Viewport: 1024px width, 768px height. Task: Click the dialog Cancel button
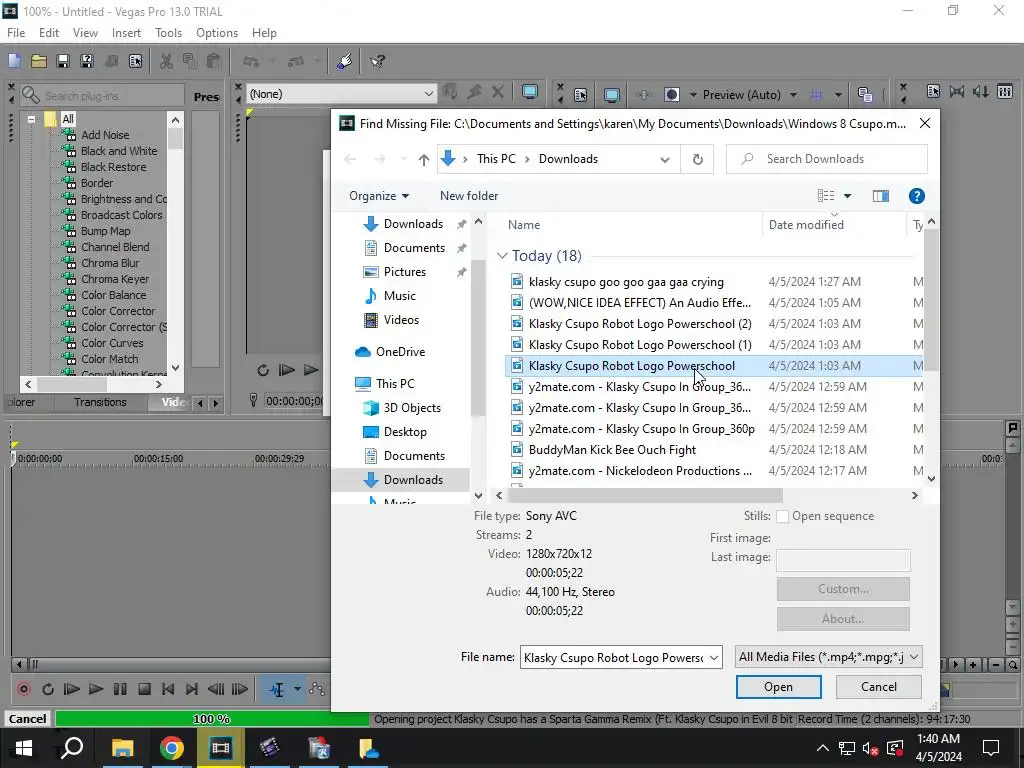(x=878, y=687)
